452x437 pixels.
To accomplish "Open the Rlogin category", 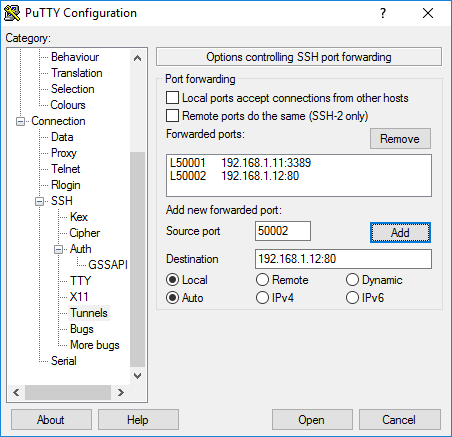I will click(x=66, y=185).
